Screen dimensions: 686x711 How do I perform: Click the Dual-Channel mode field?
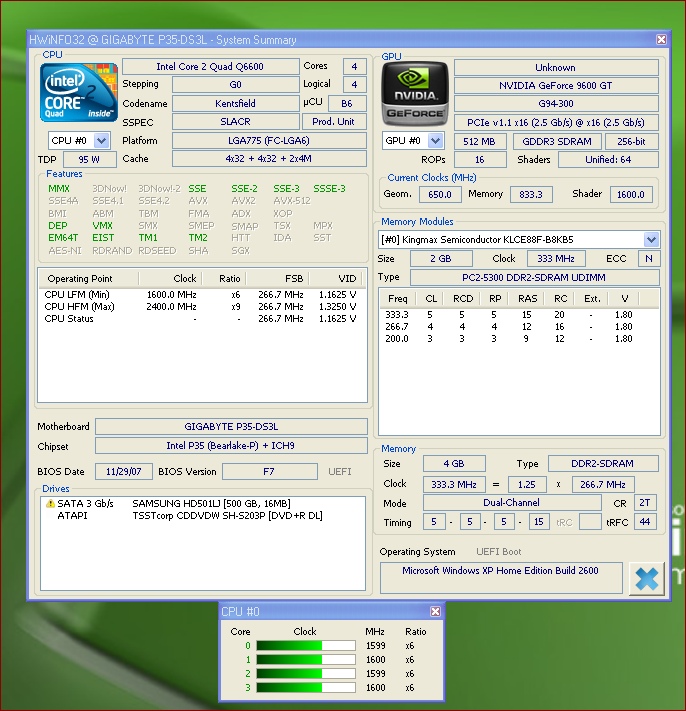pos(512,503)
